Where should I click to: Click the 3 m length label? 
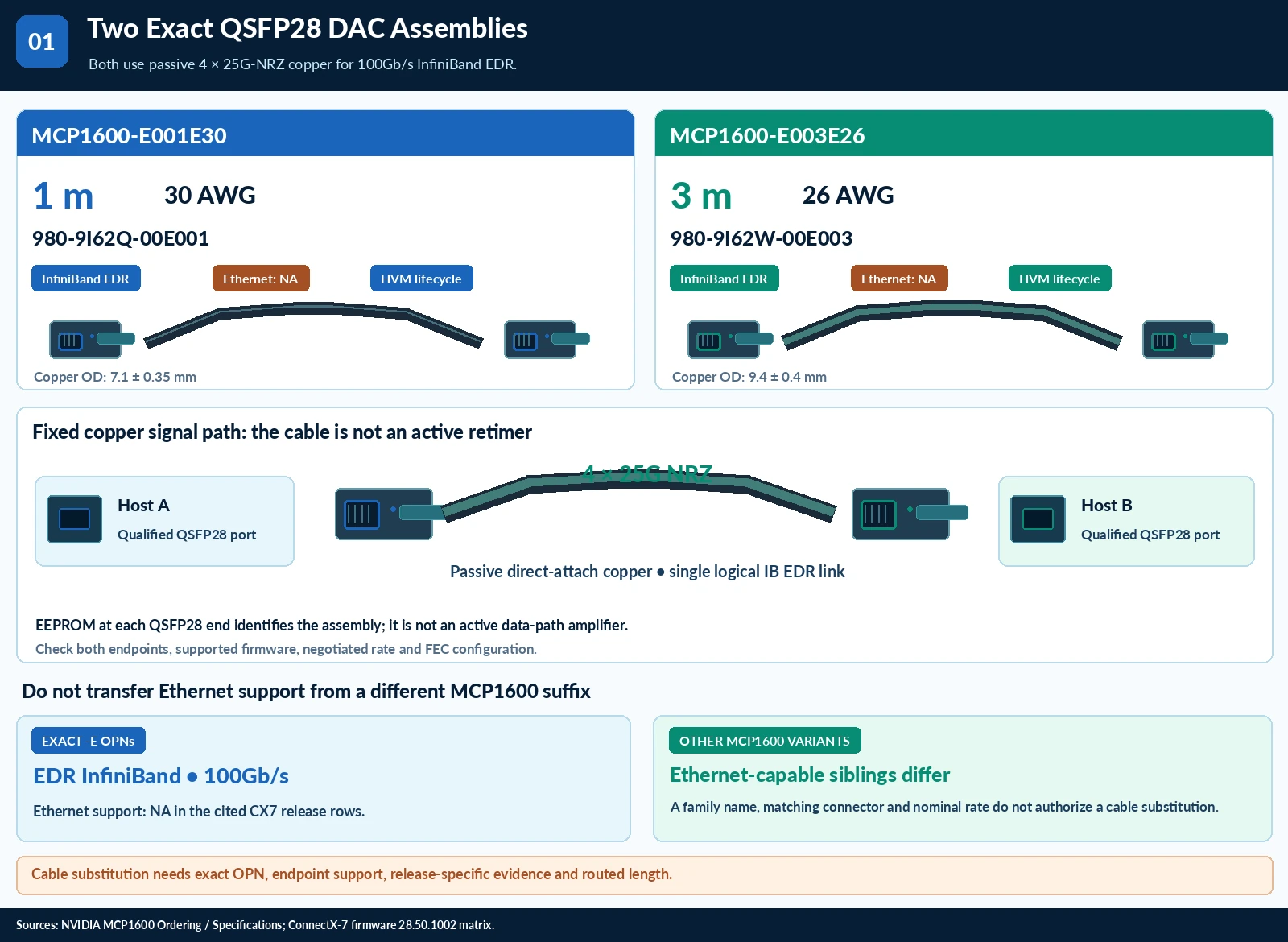point(701,196)
